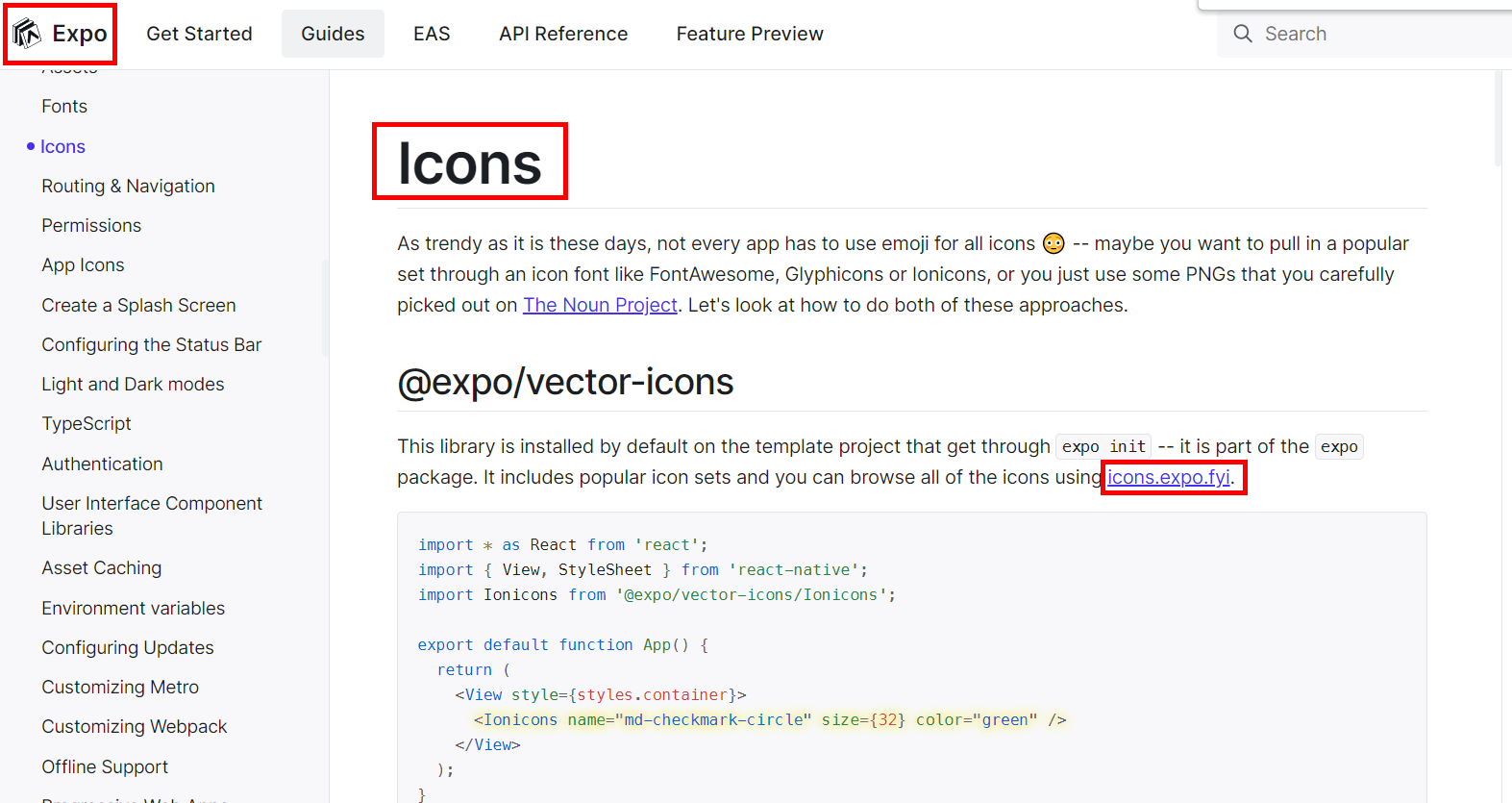This screenshot has height=803, width=1512.
Task: Open Offline Support guide
Action: tap(105, 767)
